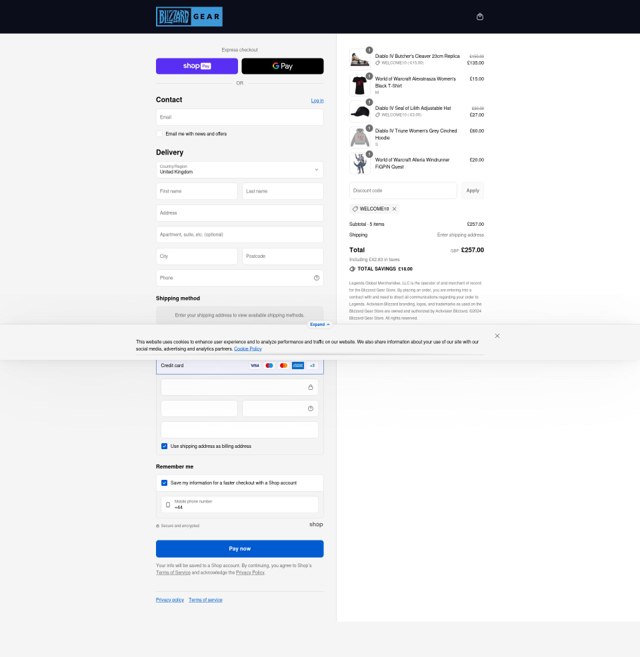Click the phone field help icon

tap(316, 278)
